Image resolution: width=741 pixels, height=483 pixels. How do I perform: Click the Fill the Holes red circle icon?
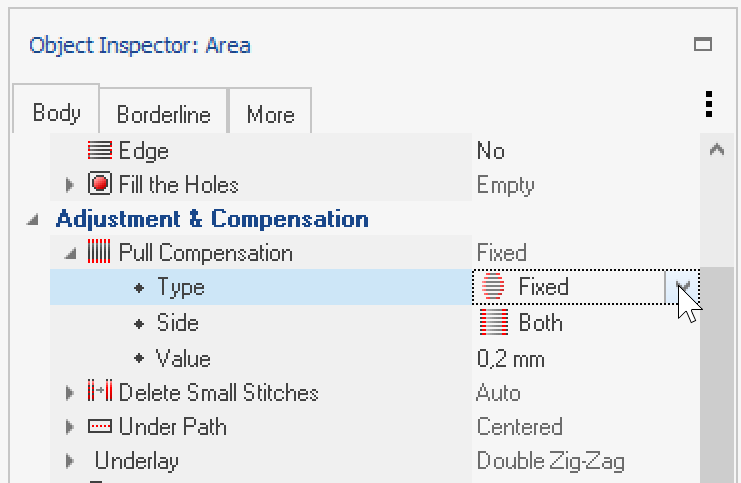100,184
